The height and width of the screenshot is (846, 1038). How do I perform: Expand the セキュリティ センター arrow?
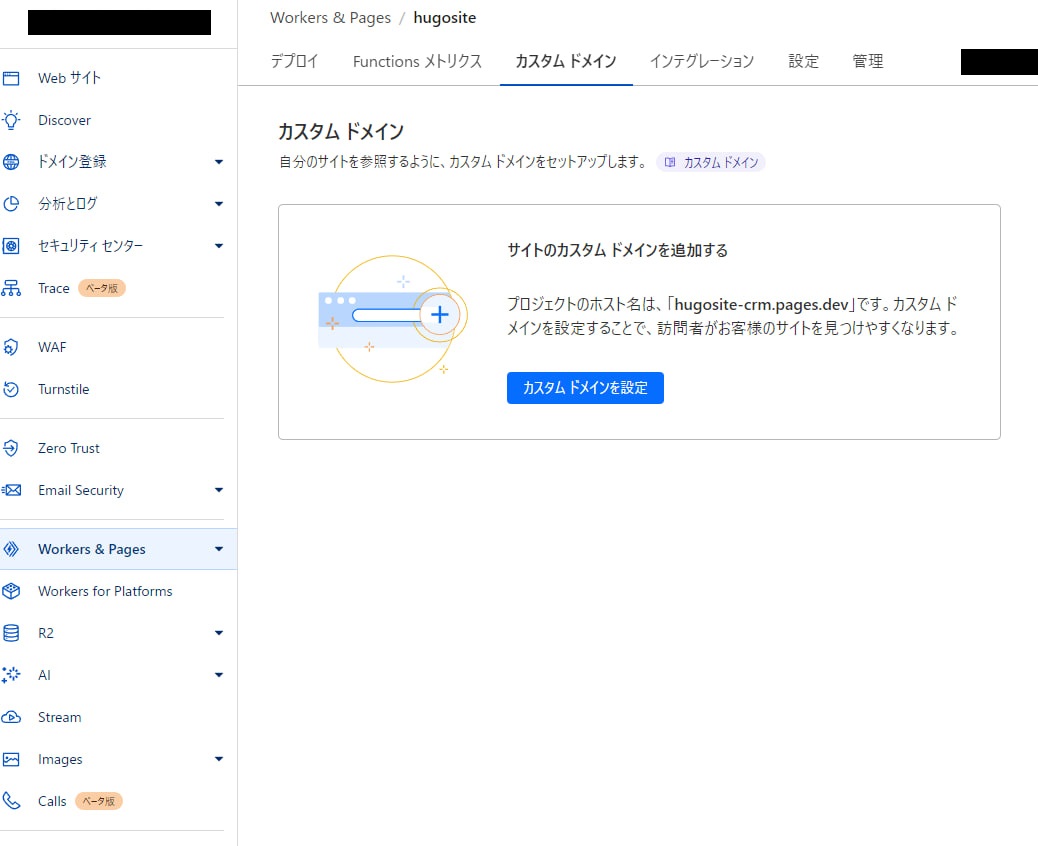tap(219, 246)
